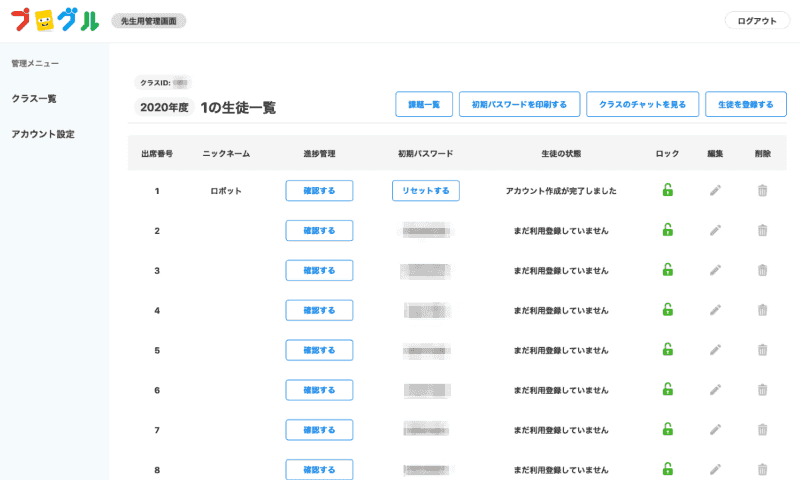This screenshot has width=800, height=480.
Task: Click アカウント作成が完了しました status text
Action: click(561, 191)
